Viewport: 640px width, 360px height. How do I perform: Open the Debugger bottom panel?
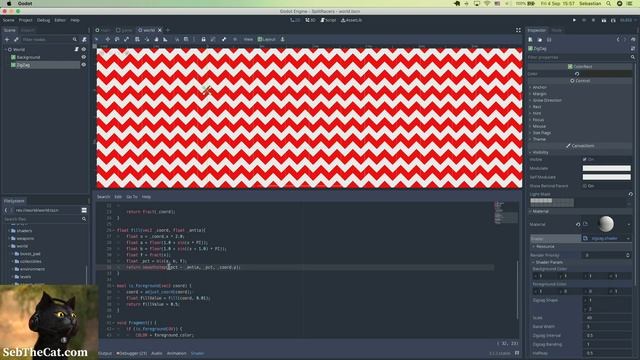(131, 353)
